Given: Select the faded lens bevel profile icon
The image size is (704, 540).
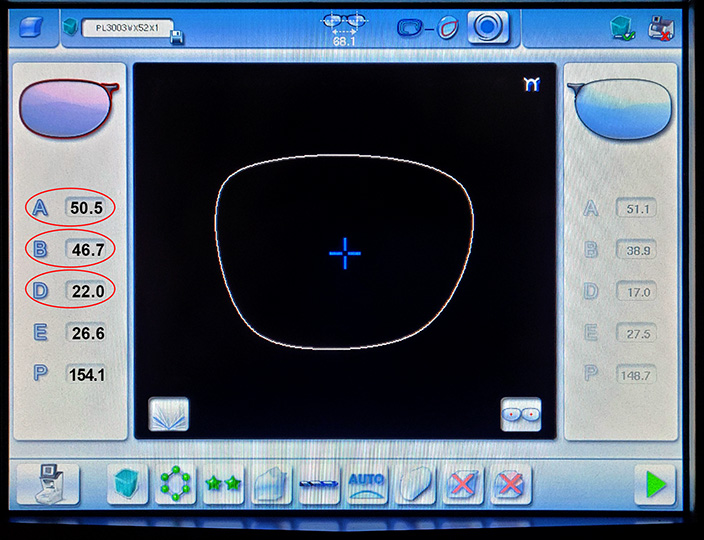Looking at the screenshot, I should tap(271, 484).
